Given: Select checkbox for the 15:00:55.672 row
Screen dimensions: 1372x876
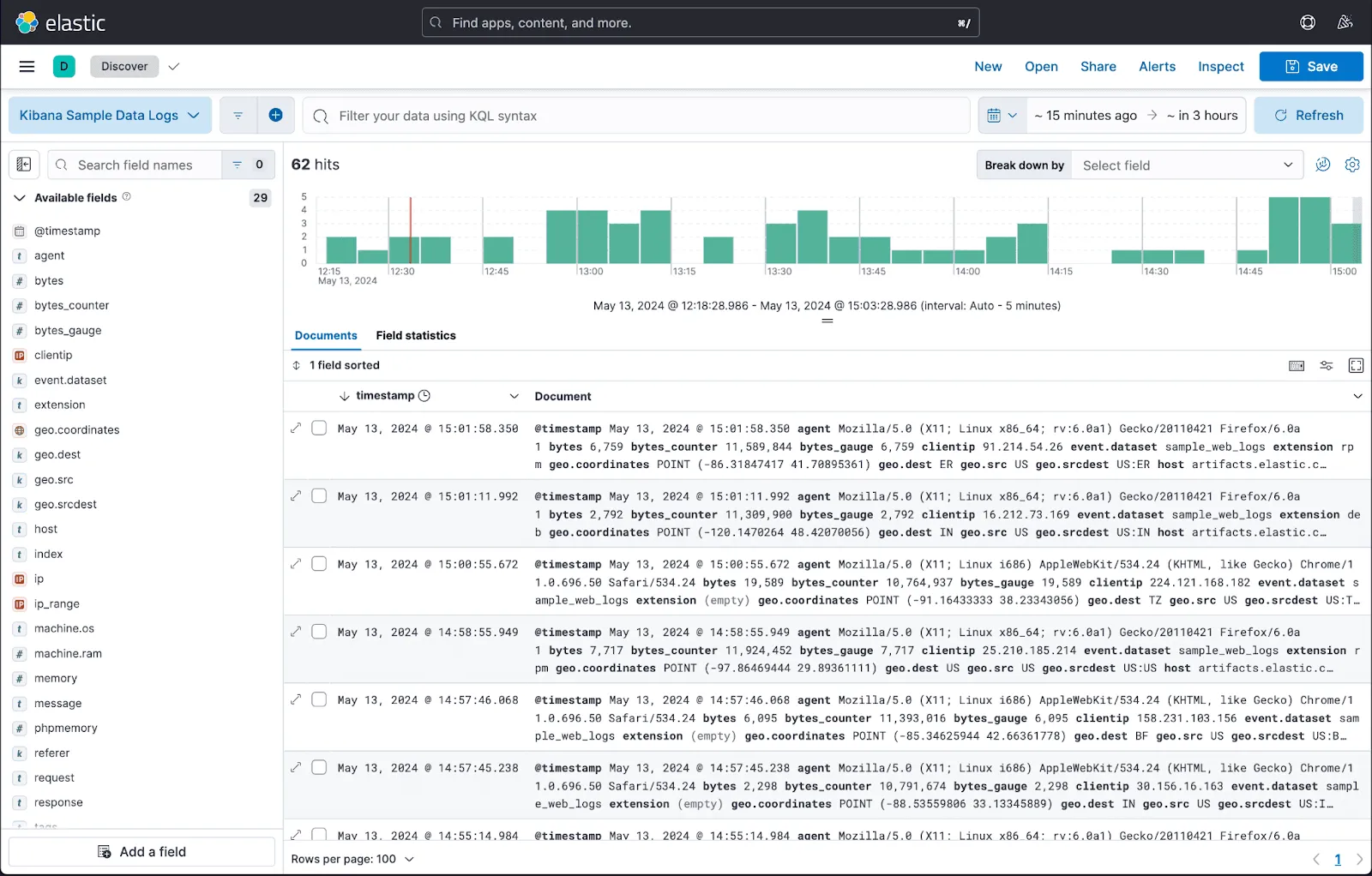Looking at the screenshot, I should coord(319,564).
